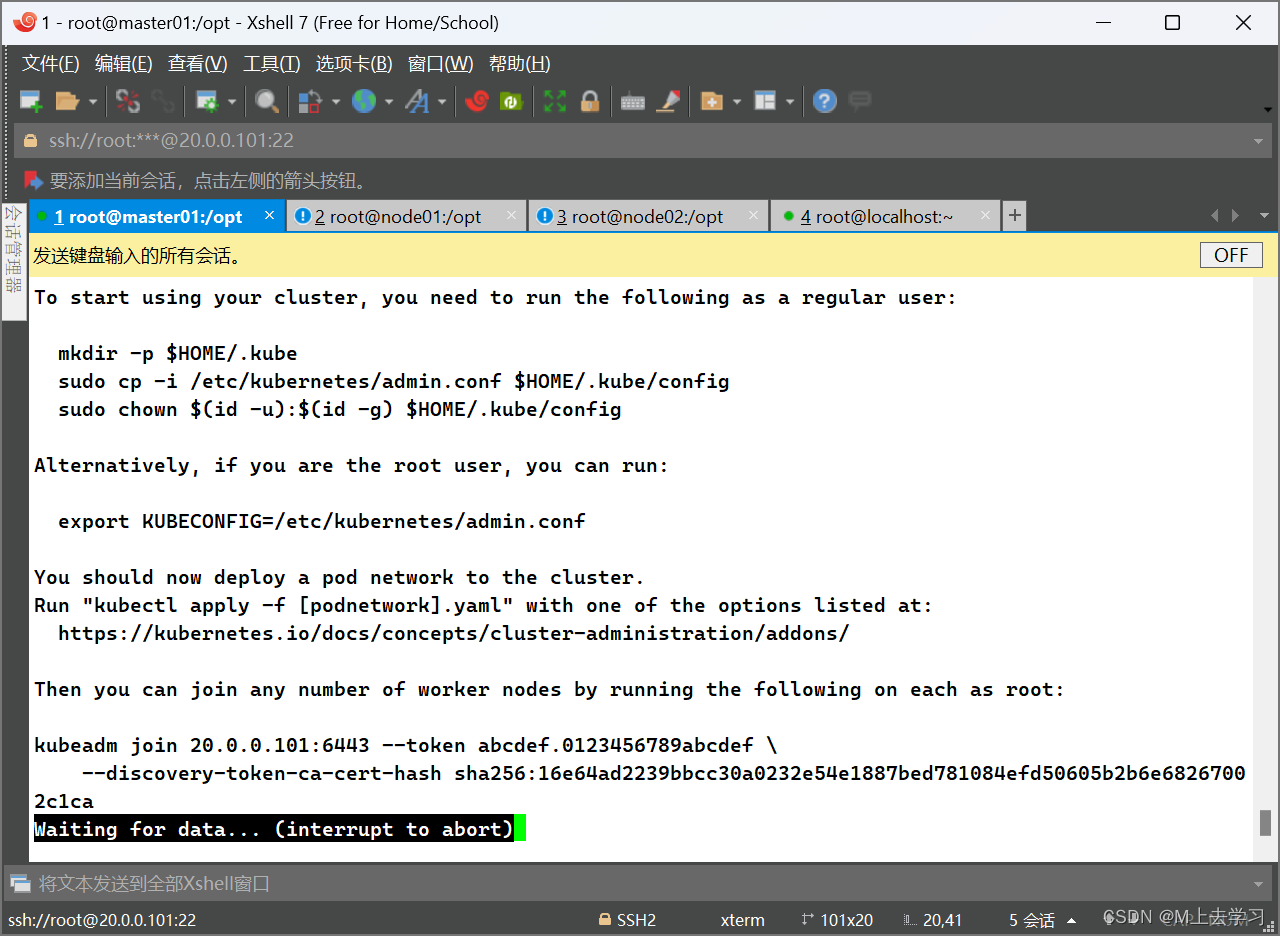This screenshot has width=1280, height=936.
Task: Click the globe encoding icon
Action: (364, 101)
